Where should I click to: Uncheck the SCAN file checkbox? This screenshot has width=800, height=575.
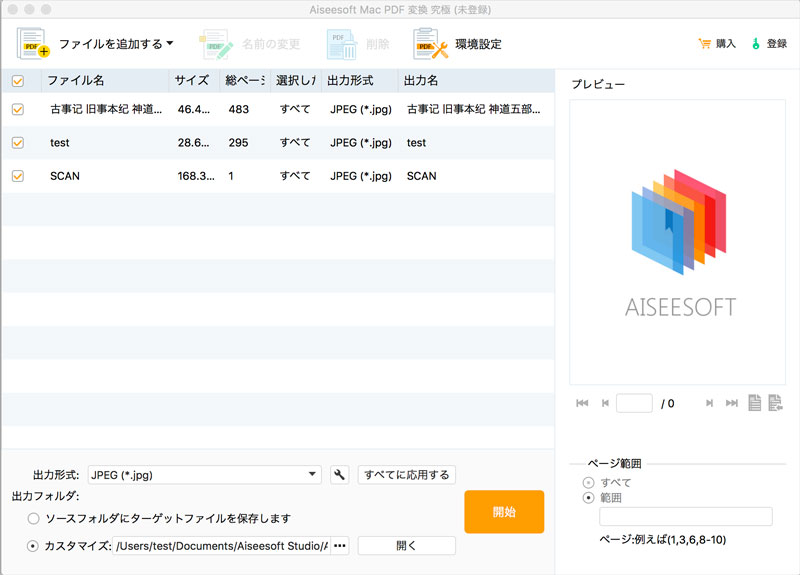click(x=18, y=176)
